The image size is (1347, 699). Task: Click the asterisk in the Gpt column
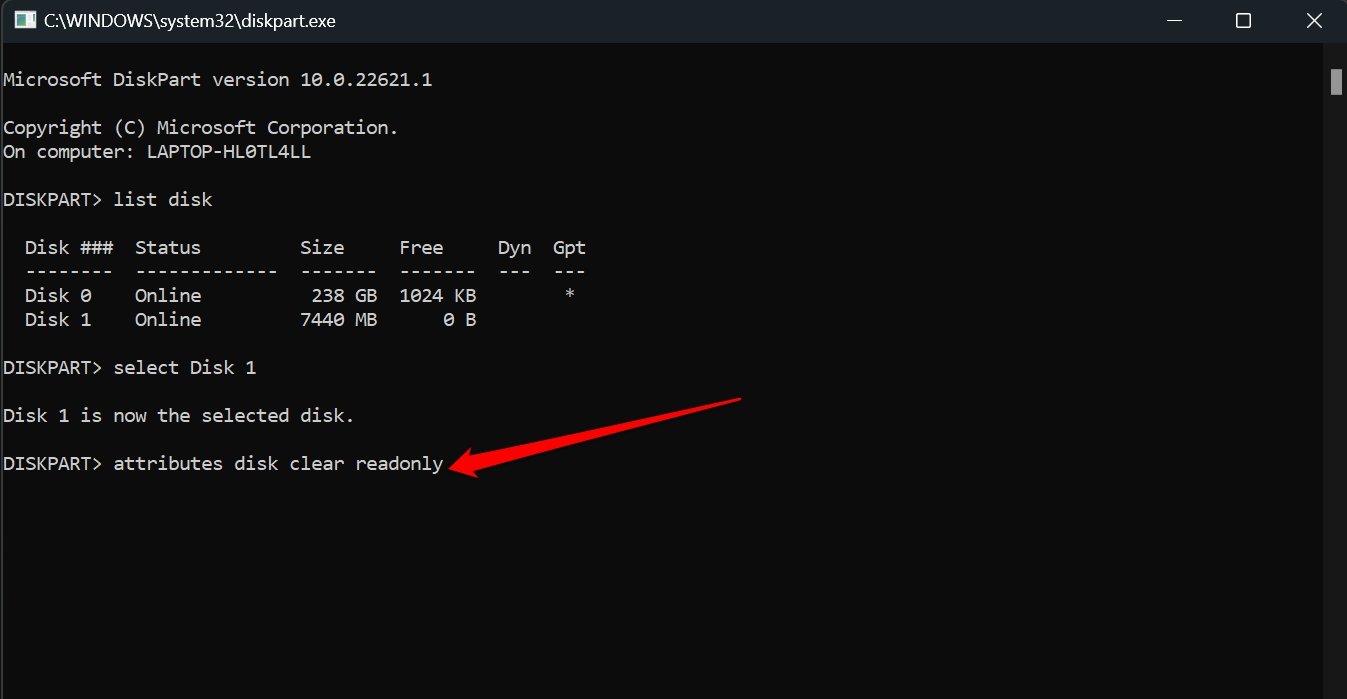569,295
